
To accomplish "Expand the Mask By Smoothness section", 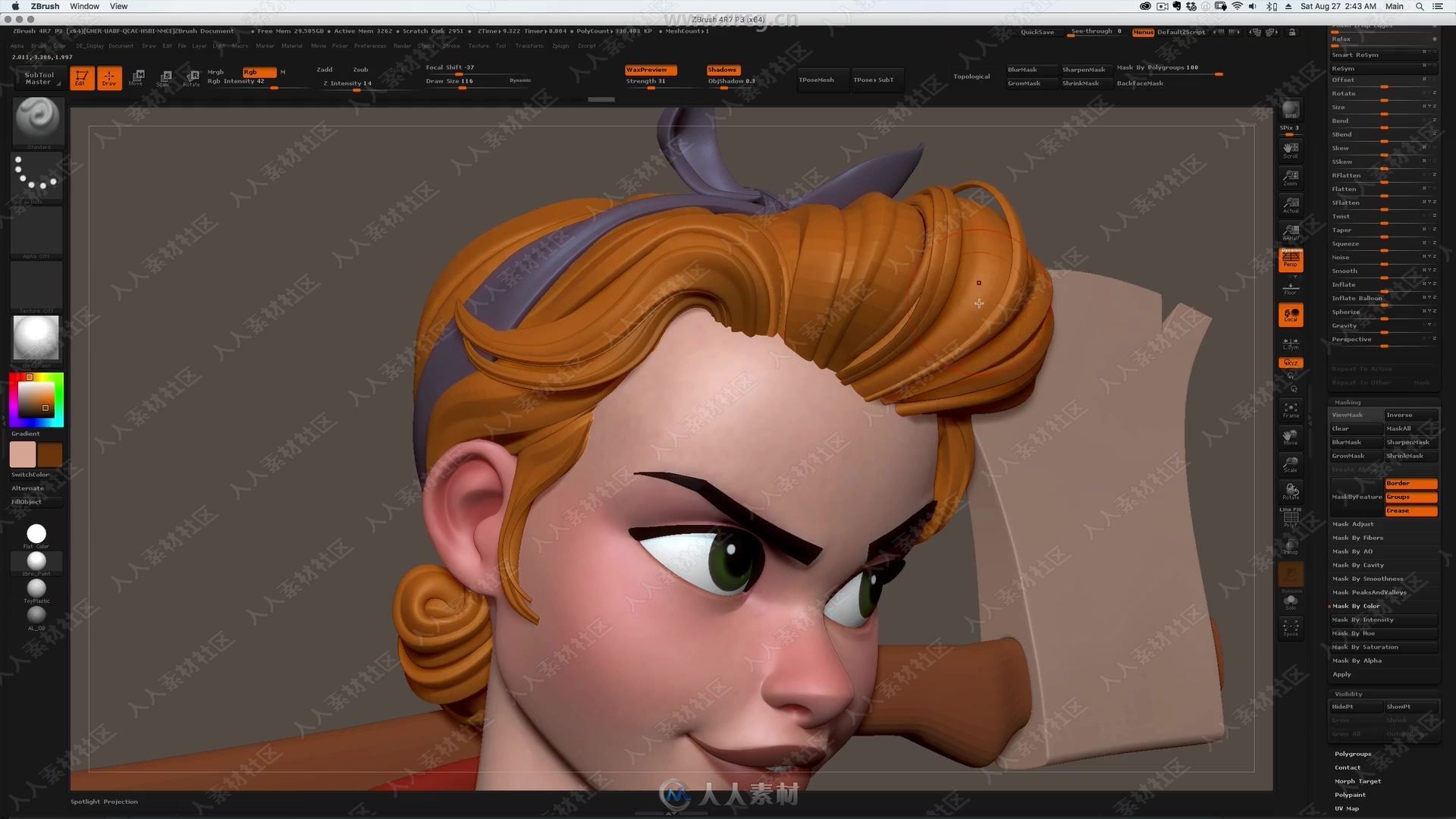I will pos(1368,579).
